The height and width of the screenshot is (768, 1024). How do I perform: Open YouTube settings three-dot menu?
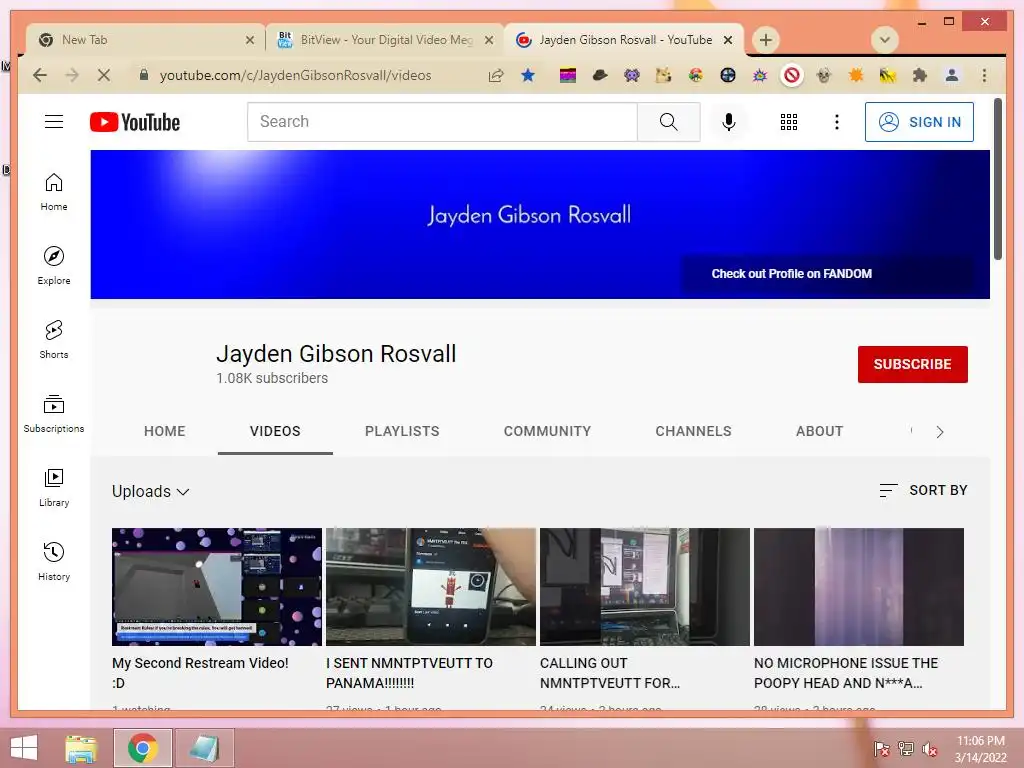click(837, 121)
